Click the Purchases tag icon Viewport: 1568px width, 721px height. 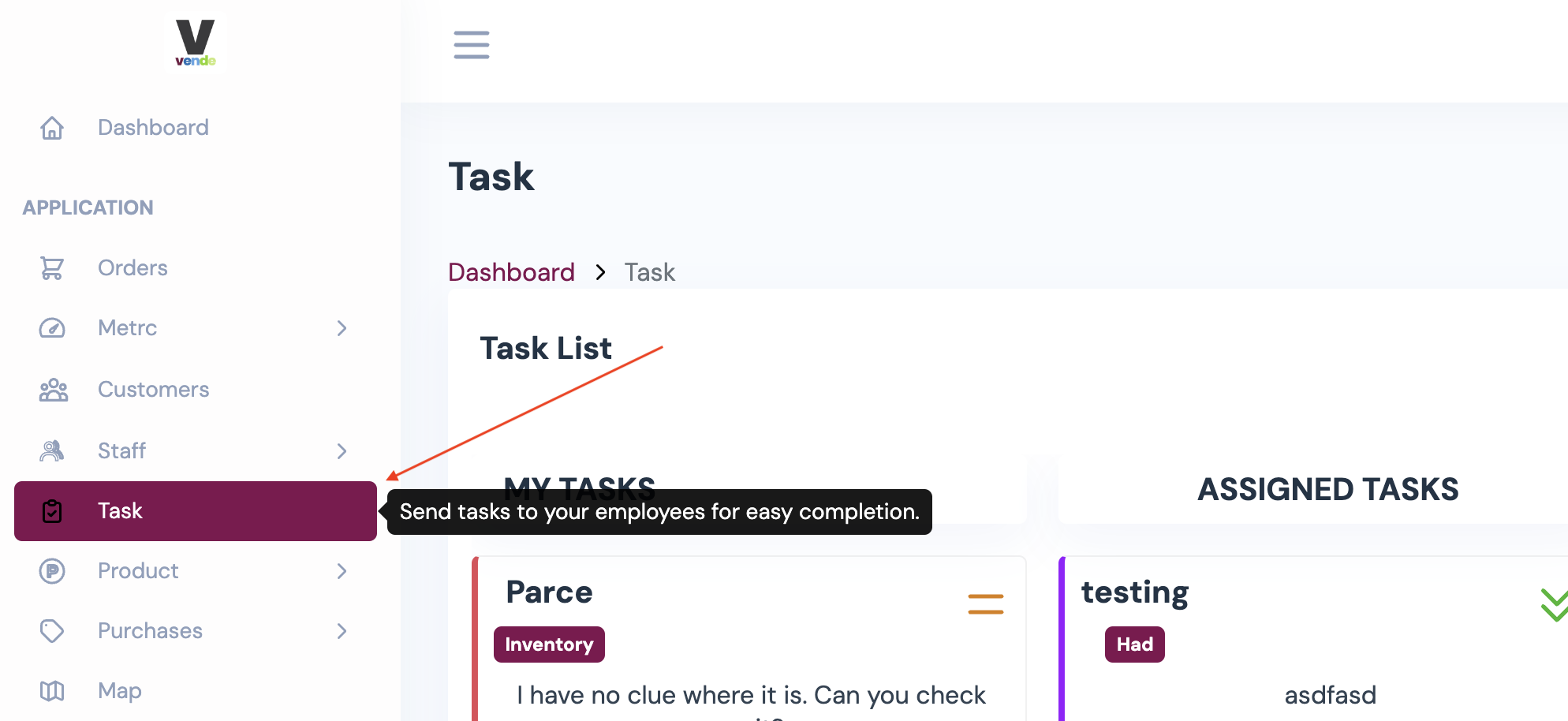tap(52, 631)
